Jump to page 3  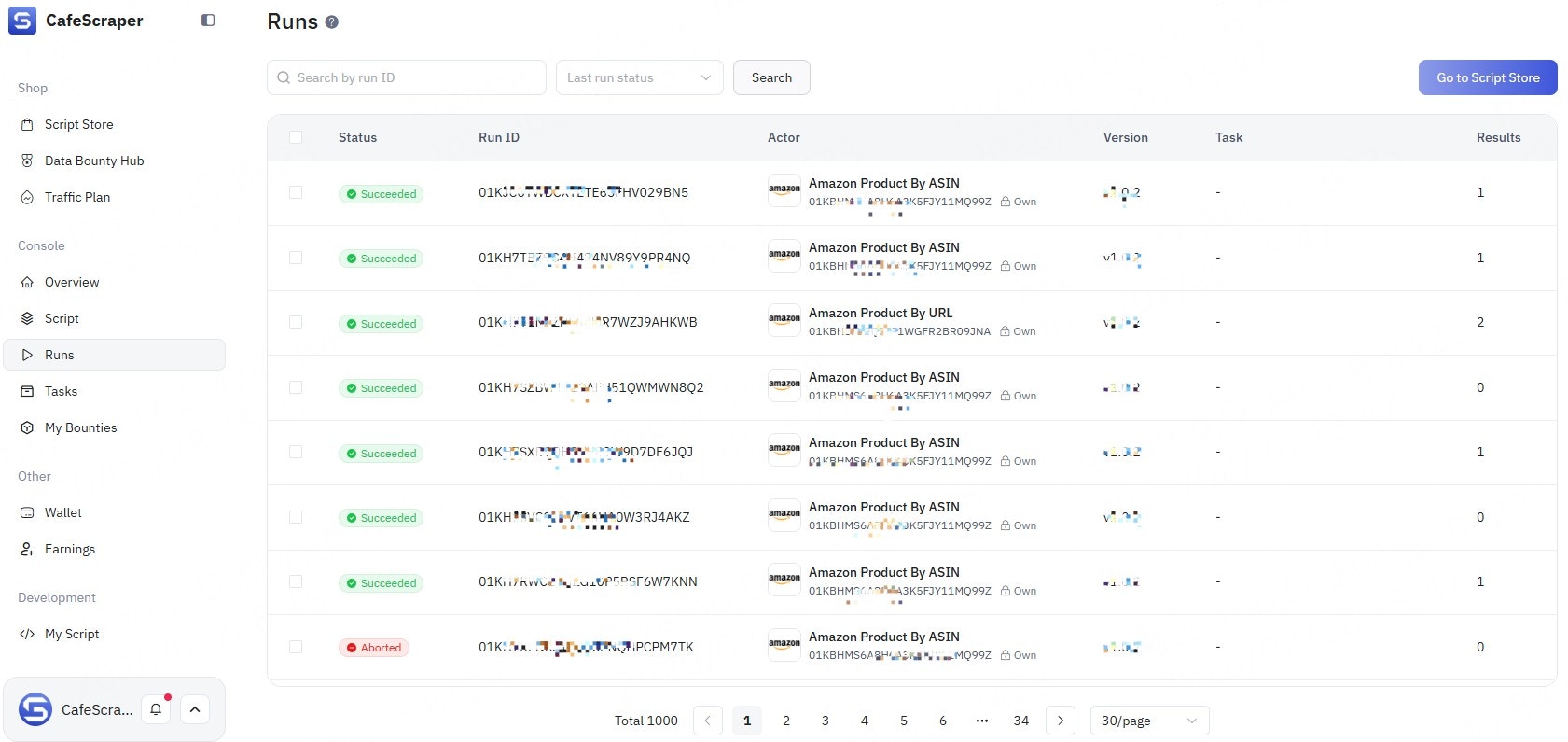click(x=826, y=721)
